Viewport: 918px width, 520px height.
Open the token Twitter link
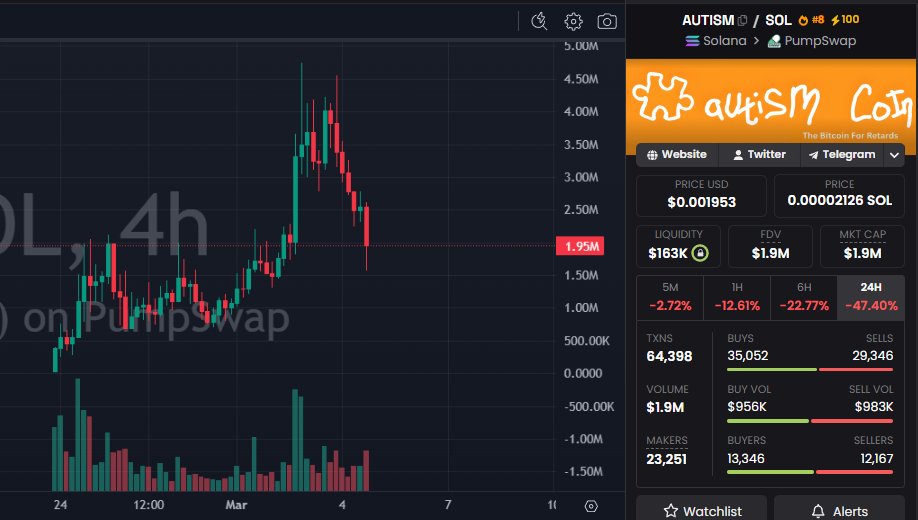(759, 155)
